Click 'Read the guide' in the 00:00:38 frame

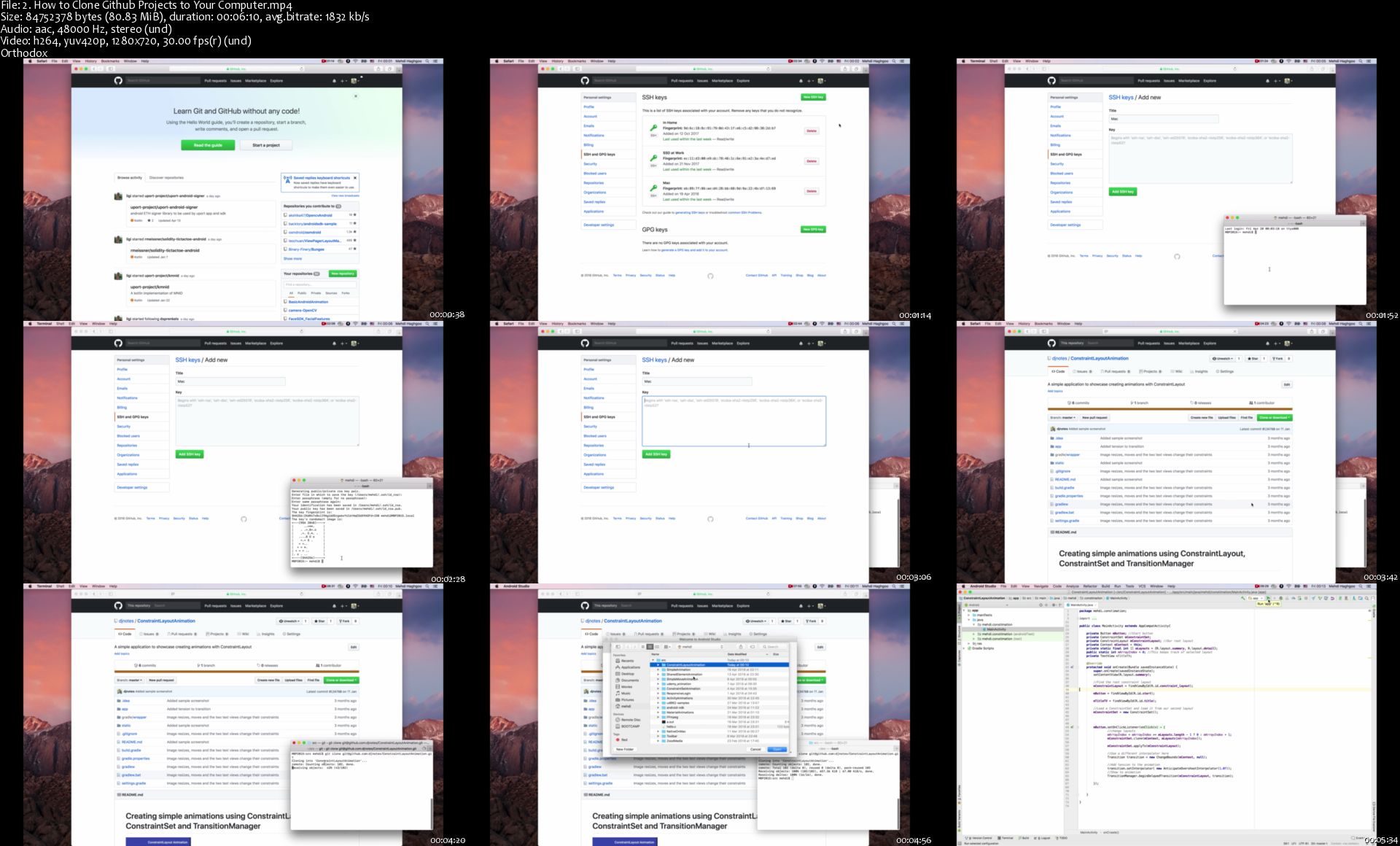[x=208, y=145]
